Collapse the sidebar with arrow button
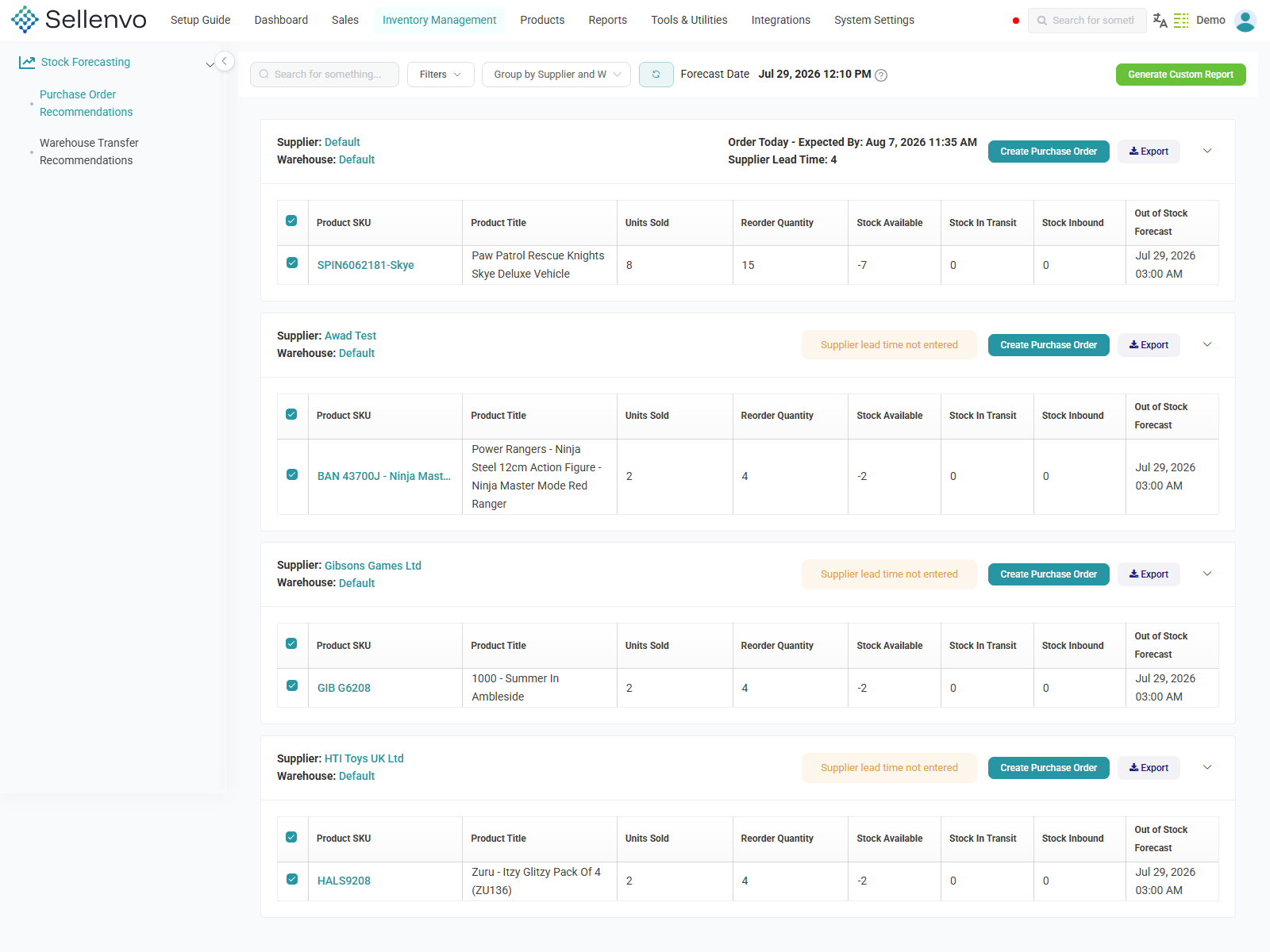The image size is (1270, 952). [225, 61]
